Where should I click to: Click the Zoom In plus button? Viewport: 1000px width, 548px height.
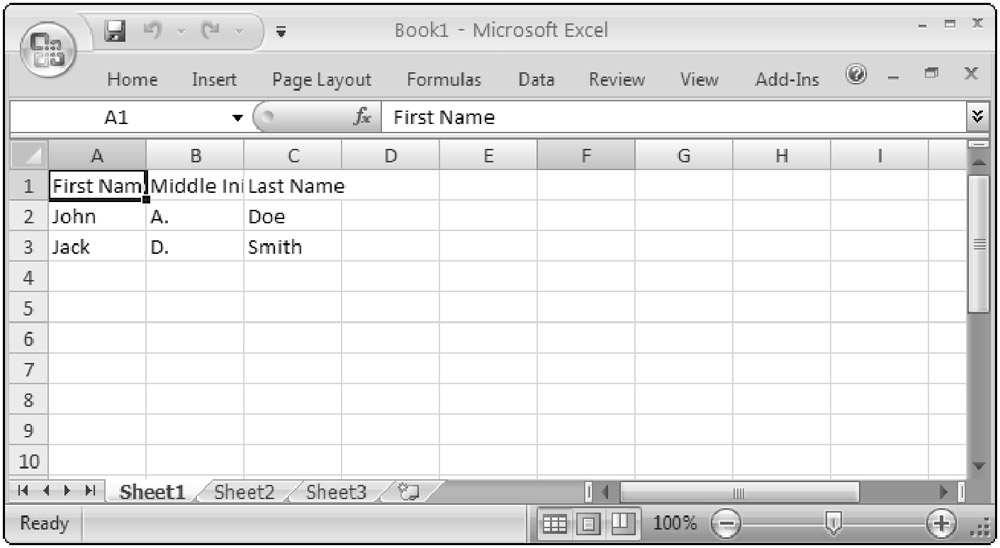click(x=940, y=523)
